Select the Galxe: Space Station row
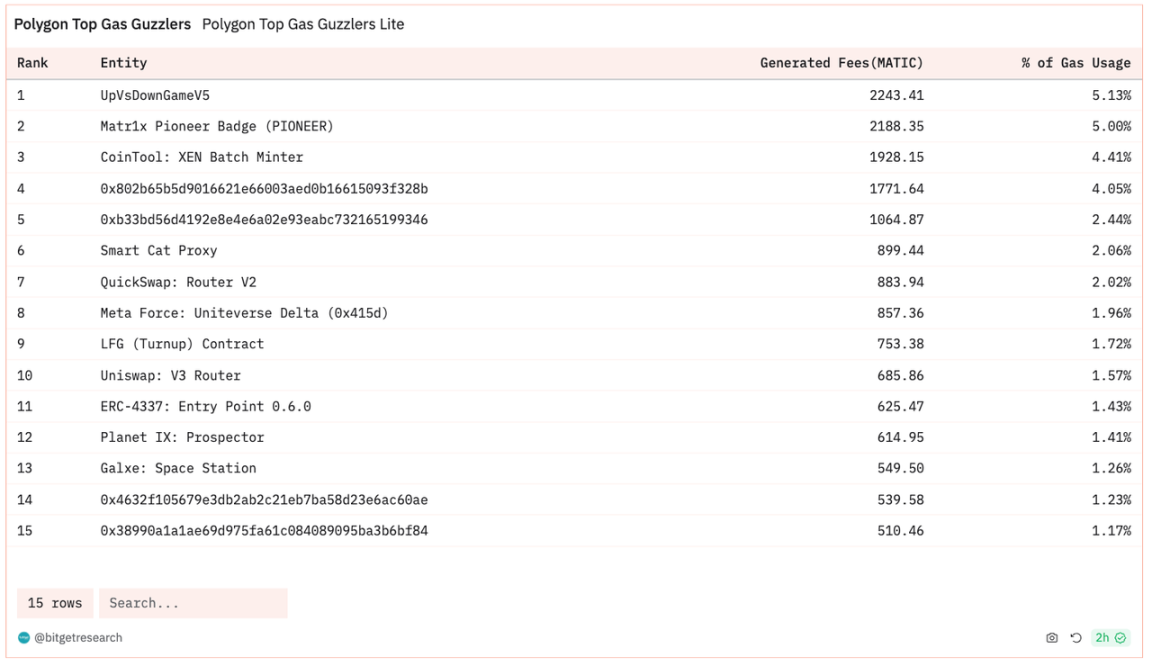This screenshot has height=666, width=1152. (x=178, y=468)
